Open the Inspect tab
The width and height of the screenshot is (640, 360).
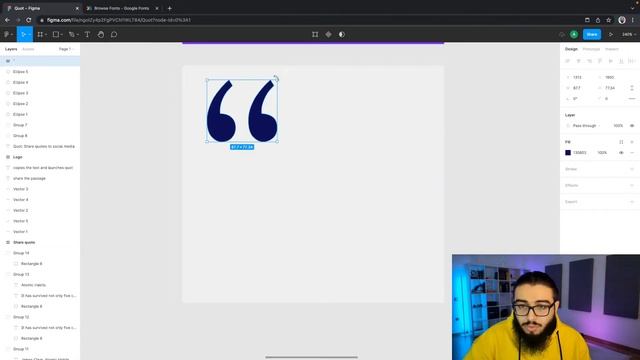click(611, 49)
